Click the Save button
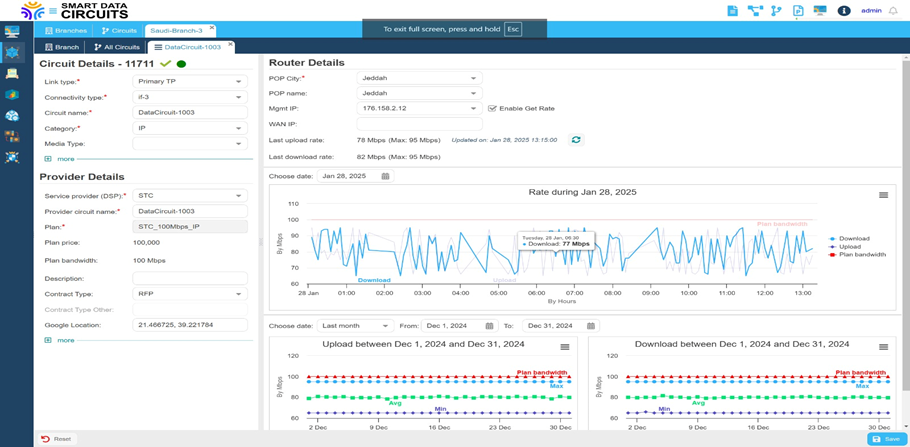Viewport: 910px width, 447px height. point(886,439)
